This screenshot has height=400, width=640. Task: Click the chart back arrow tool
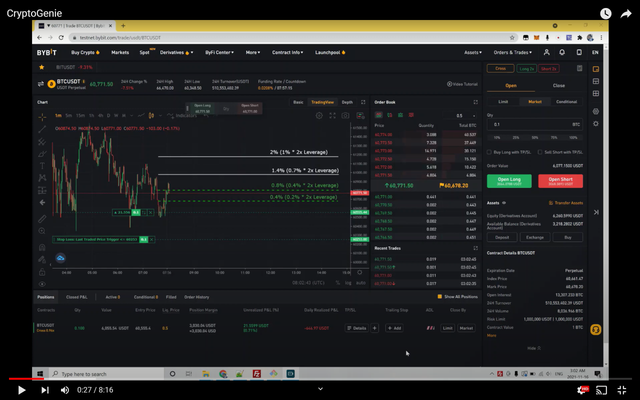click(x=42, y=202)
